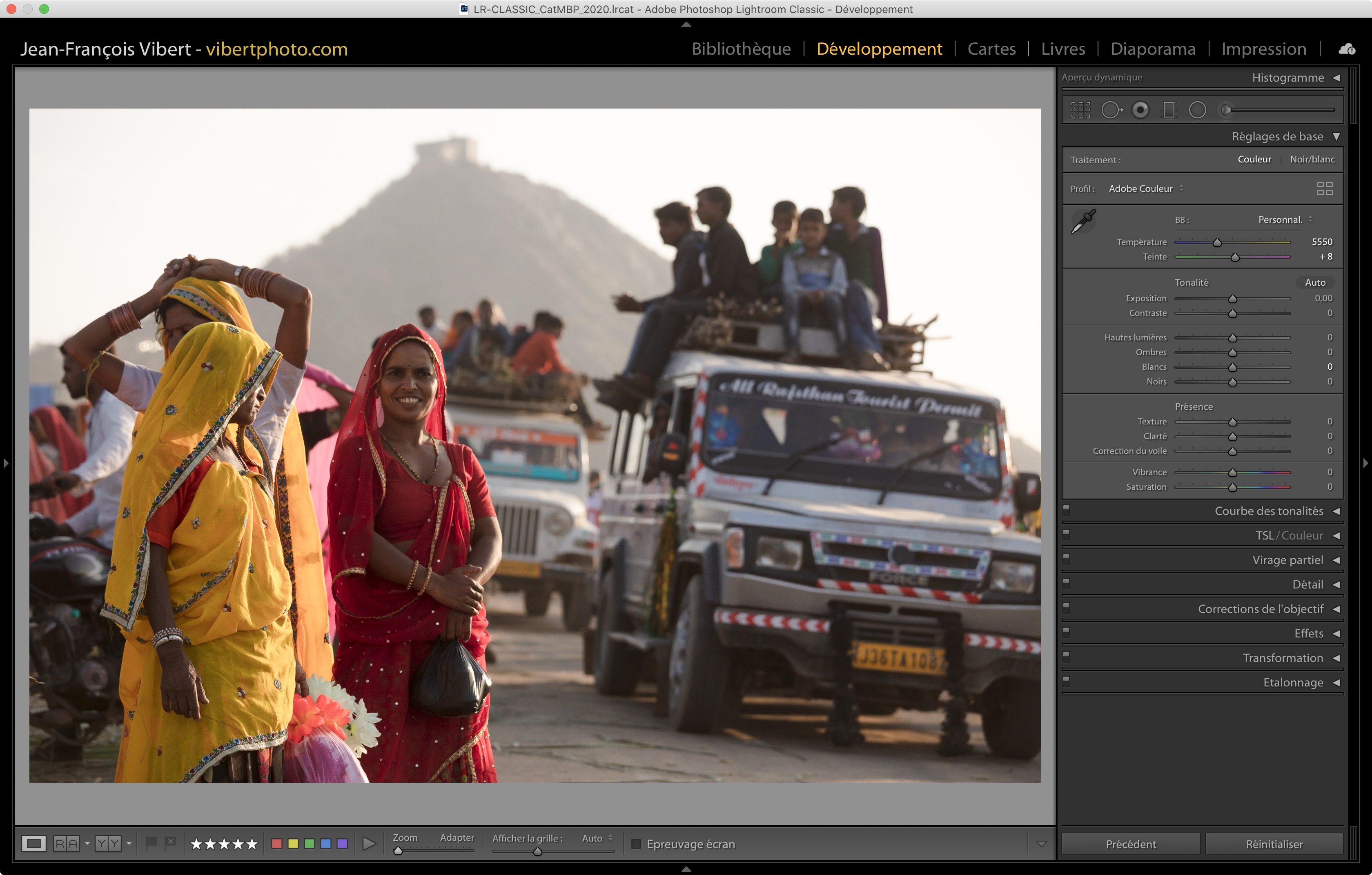The image size is (1372, 875).
Task: Click the Réinitialiser button
Action: click(1274, 844)
